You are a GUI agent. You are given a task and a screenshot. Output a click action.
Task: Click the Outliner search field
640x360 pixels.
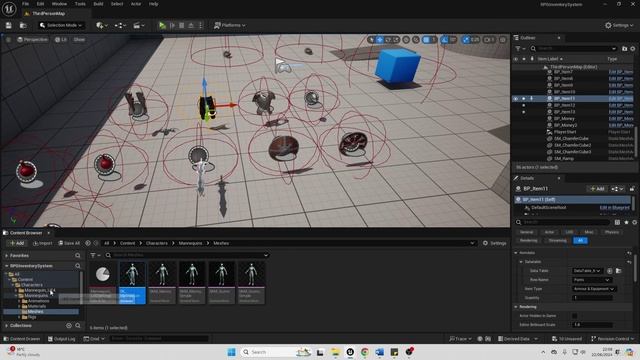(573, 49)
